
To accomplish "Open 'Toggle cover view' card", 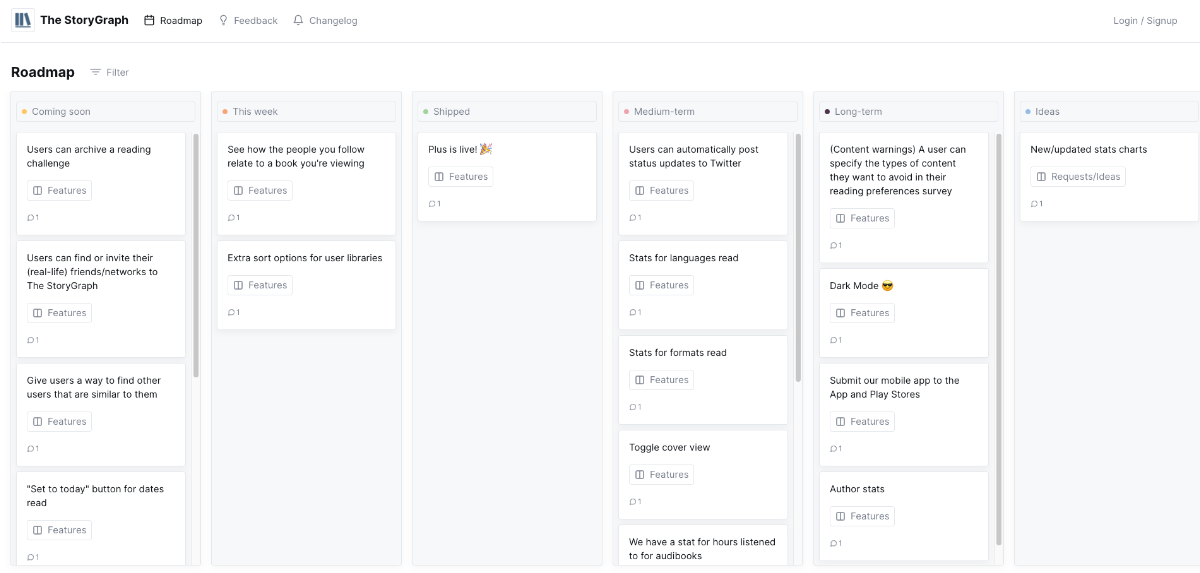I will (703, 474).
